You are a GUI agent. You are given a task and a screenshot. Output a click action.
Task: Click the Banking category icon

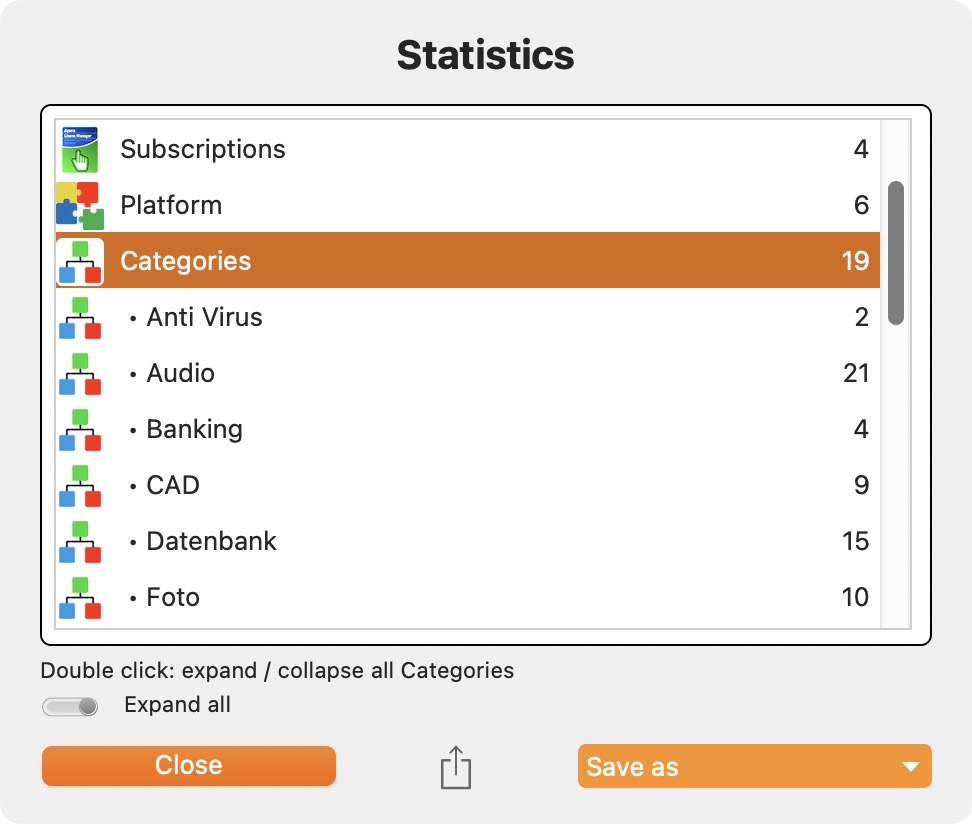(80, 430)
